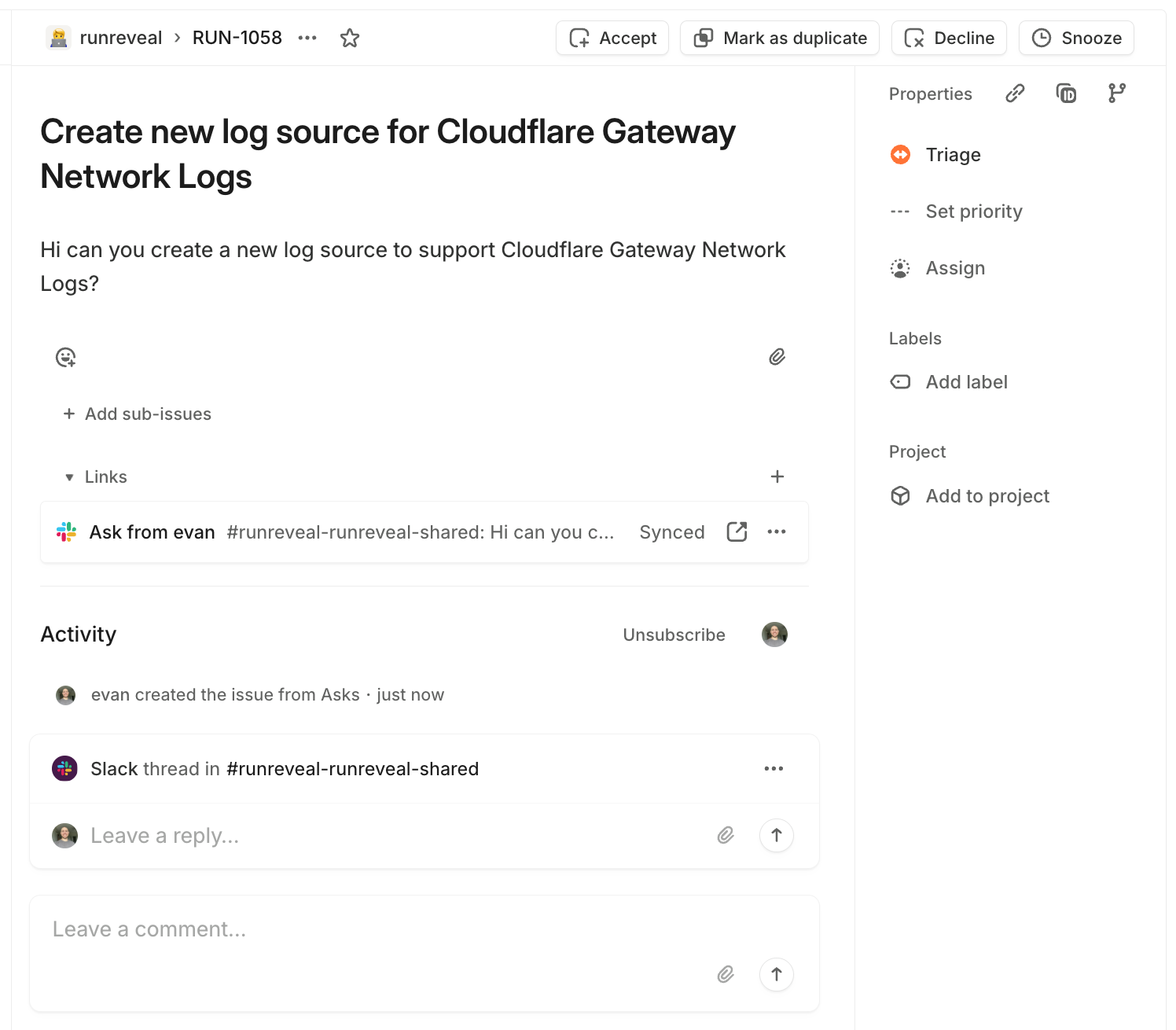Open Slack thread in external window
This screenshot has height=1030, width=1176.
(x=737, y=532)
